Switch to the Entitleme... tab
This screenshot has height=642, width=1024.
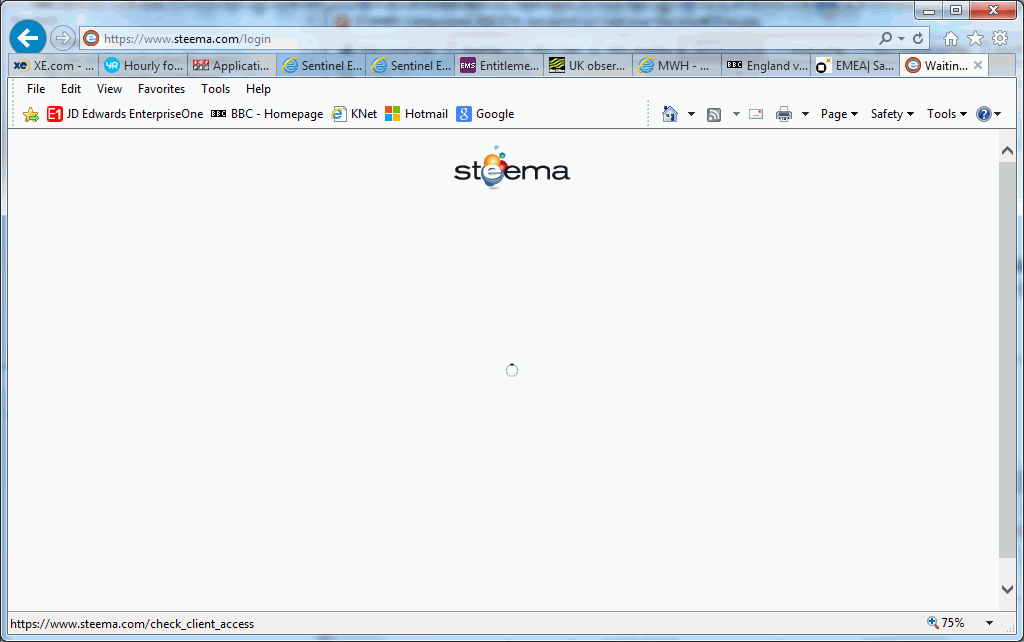(500, 65)
